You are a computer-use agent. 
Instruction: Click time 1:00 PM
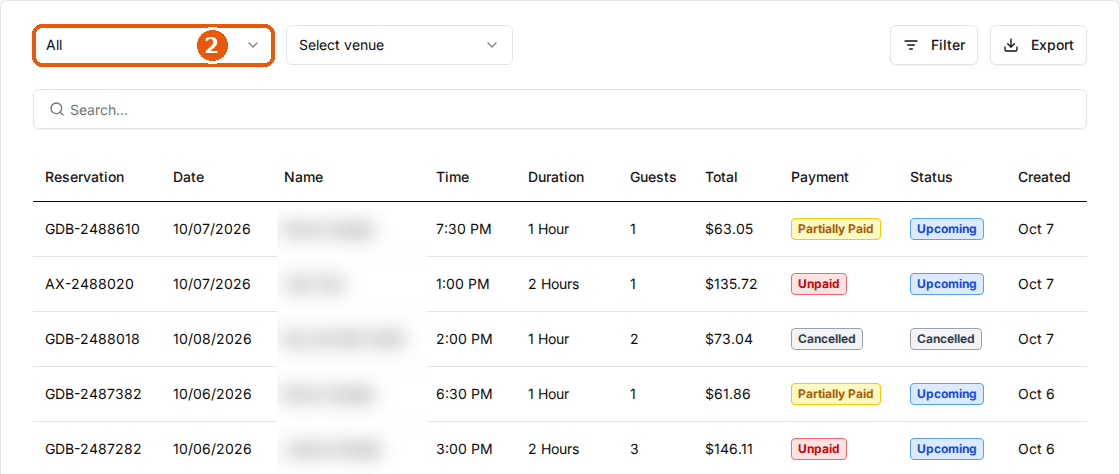coord(463,284)
